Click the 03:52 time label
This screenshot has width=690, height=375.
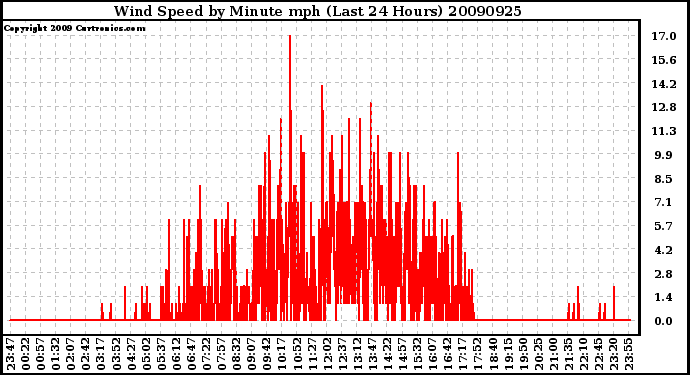point(116,354)
